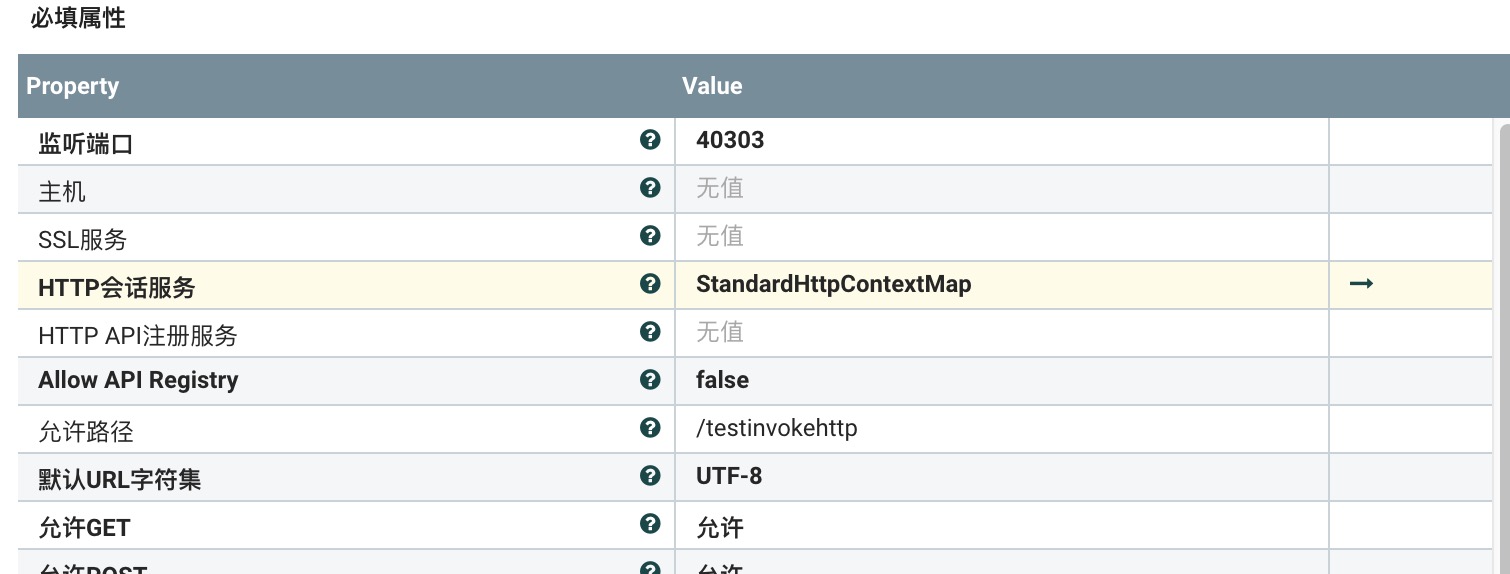Open SSL服务 value selection

[1000, 237]
